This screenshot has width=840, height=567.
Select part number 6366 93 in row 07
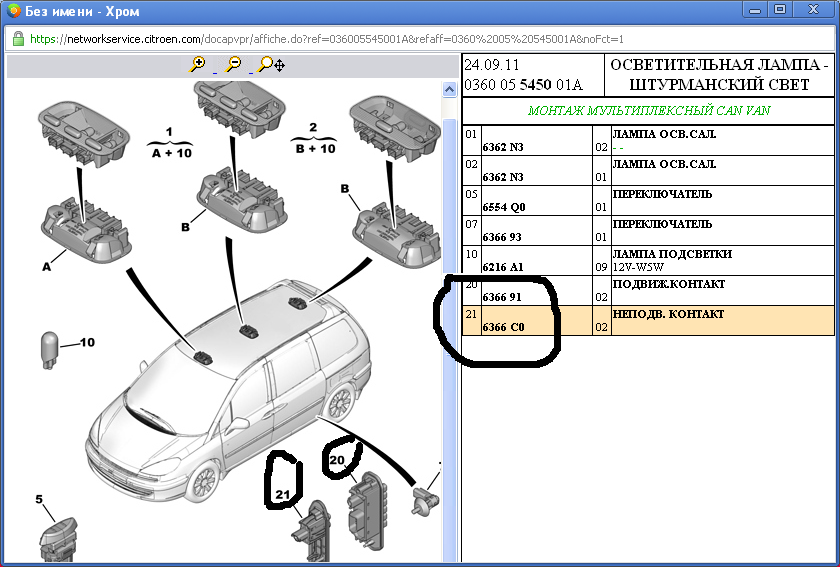[501, 237]
